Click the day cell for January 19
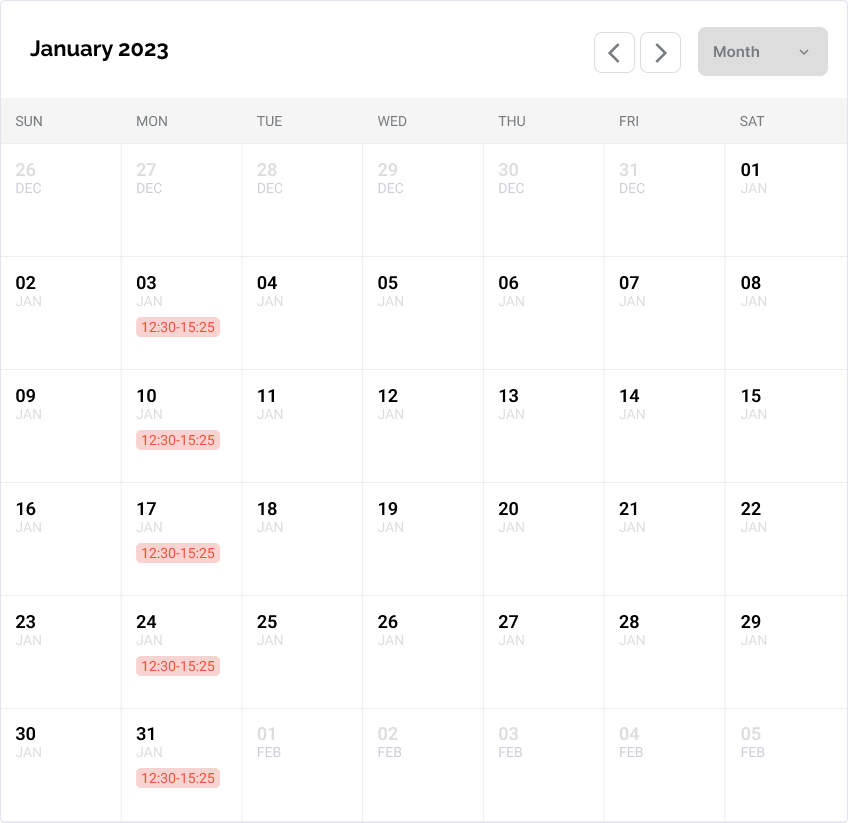This screenshot has height=823, width=848. coord(422,538)
